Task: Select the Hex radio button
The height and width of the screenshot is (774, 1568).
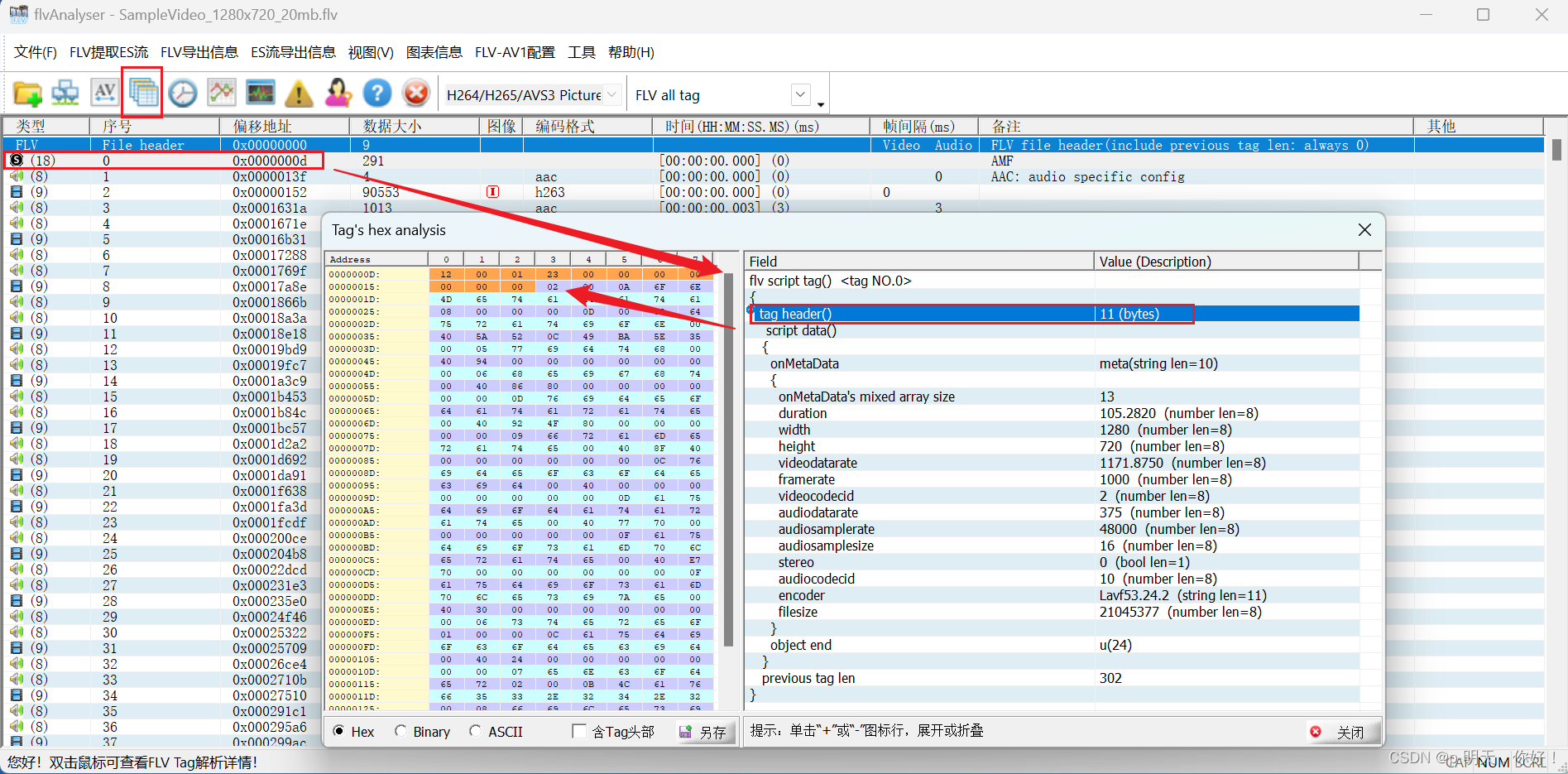Action: click(339, 731)
